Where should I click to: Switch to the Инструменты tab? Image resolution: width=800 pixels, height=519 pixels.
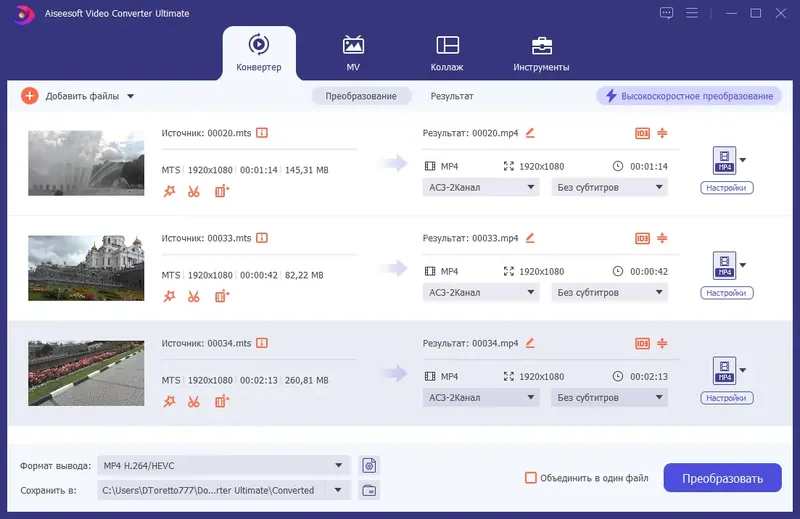tap(541, 53)
